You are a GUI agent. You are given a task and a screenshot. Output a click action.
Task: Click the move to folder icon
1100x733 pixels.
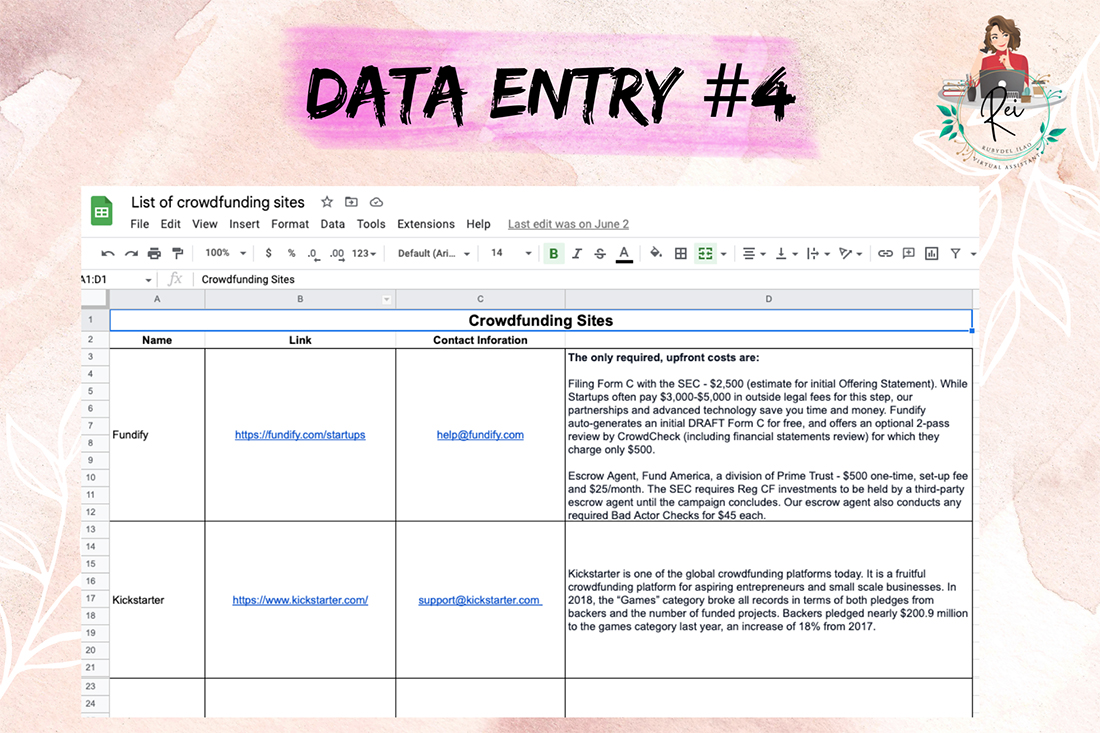point(351,202)
